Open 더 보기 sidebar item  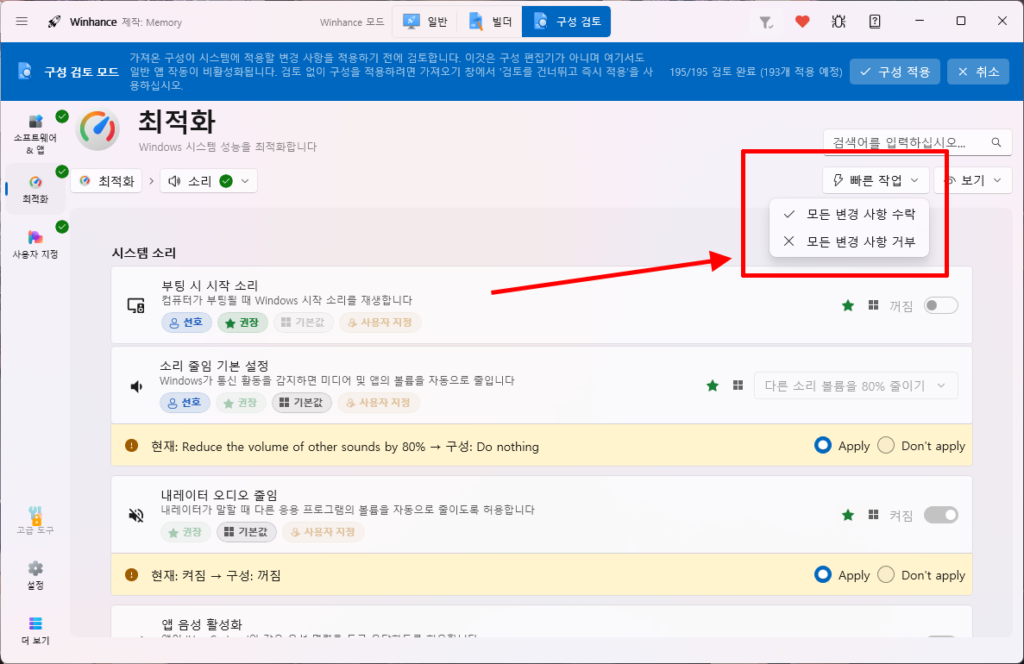(x=35, y=630)
